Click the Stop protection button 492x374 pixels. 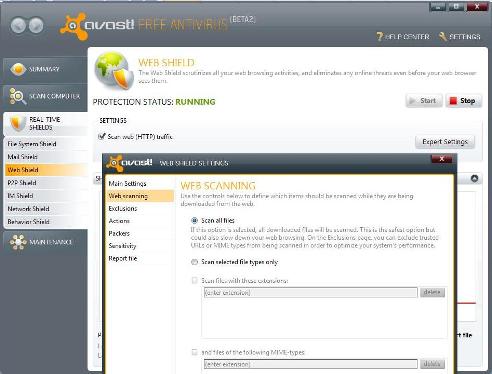(463, 101)
